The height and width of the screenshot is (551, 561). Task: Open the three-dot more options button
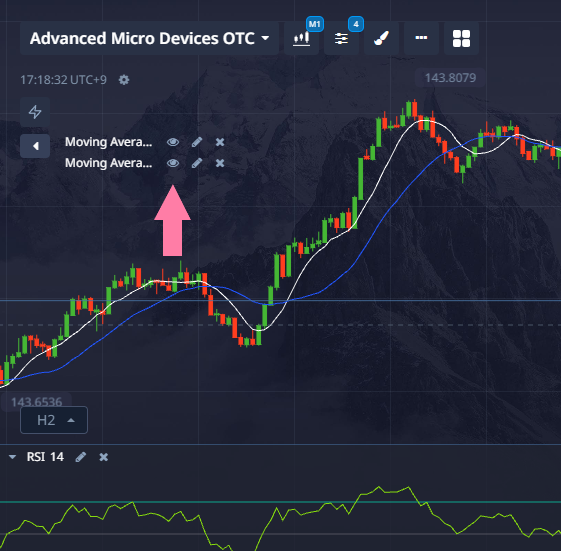421,38
